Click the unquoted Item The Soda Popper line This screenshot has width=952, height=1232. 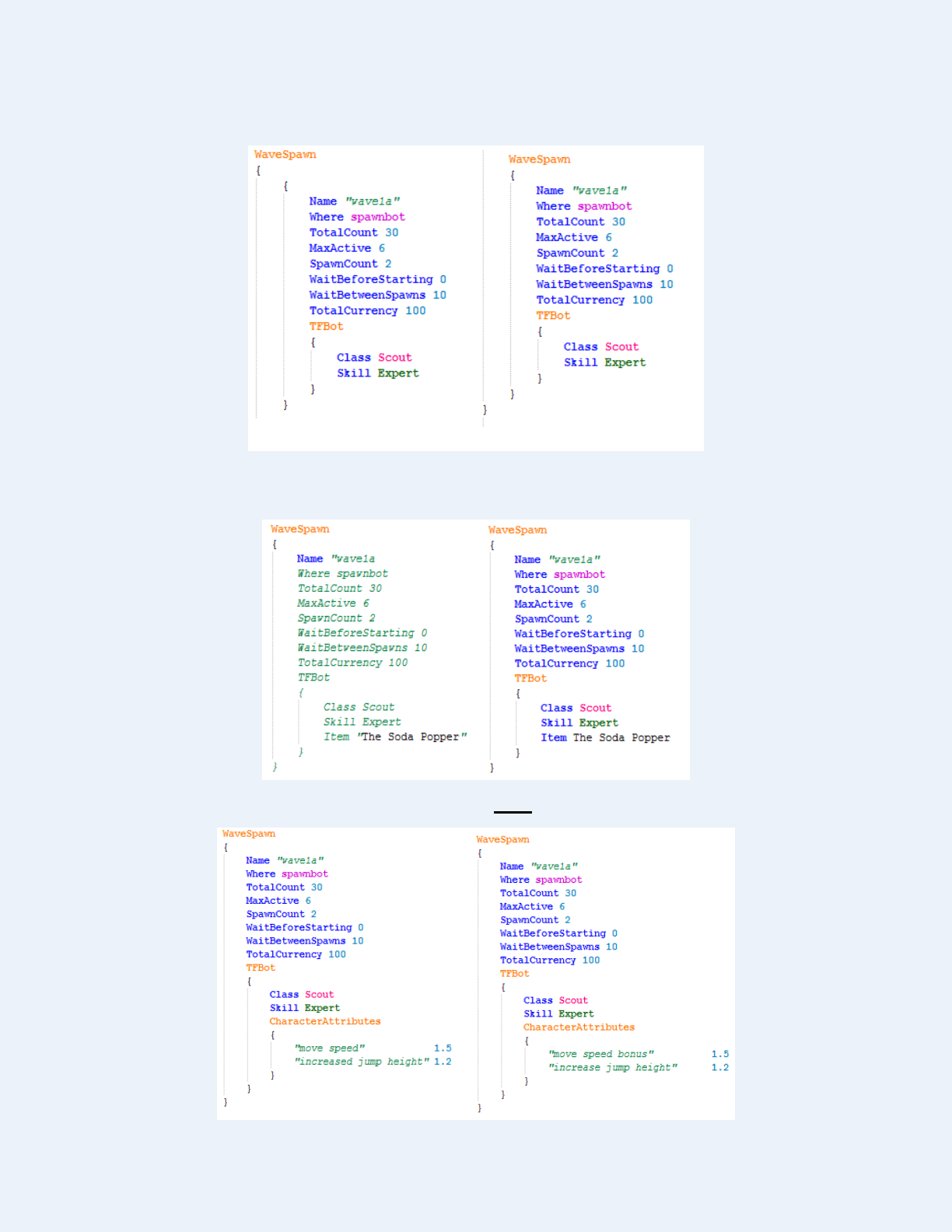pos(605,737)
